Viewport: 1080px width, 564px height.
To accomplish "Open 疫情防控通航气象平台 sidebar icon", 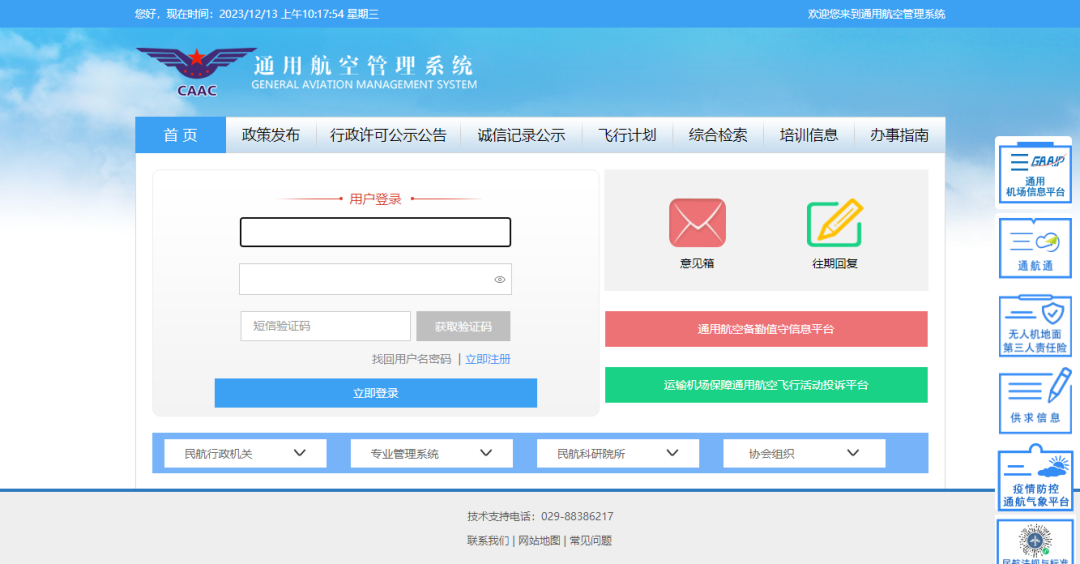I will (x=1034, y=478).
